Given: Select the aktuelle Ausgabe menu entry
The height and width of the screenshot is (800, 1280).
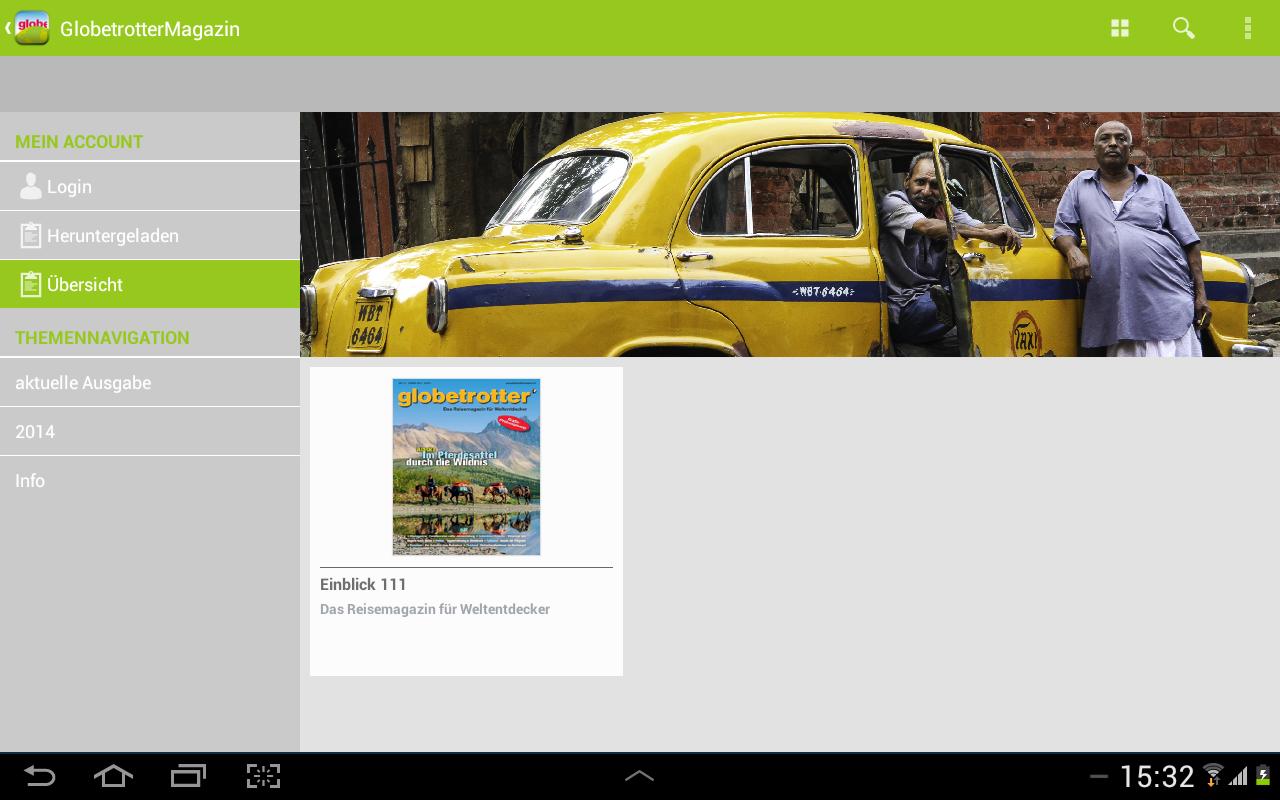Looking at the screenshot, I should [x=83, y=382].
